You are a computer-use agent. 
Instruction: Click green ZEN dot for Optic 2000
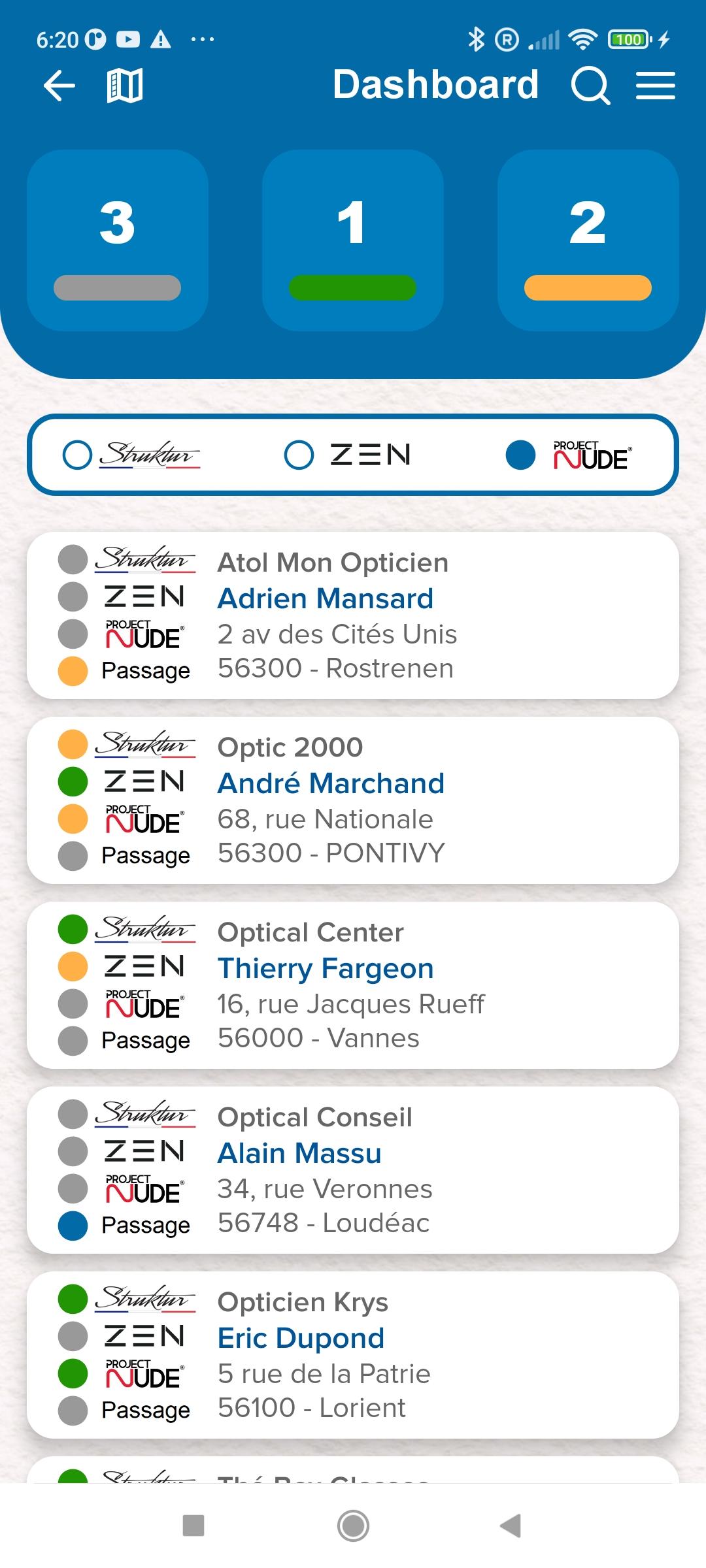click(73, 781)
